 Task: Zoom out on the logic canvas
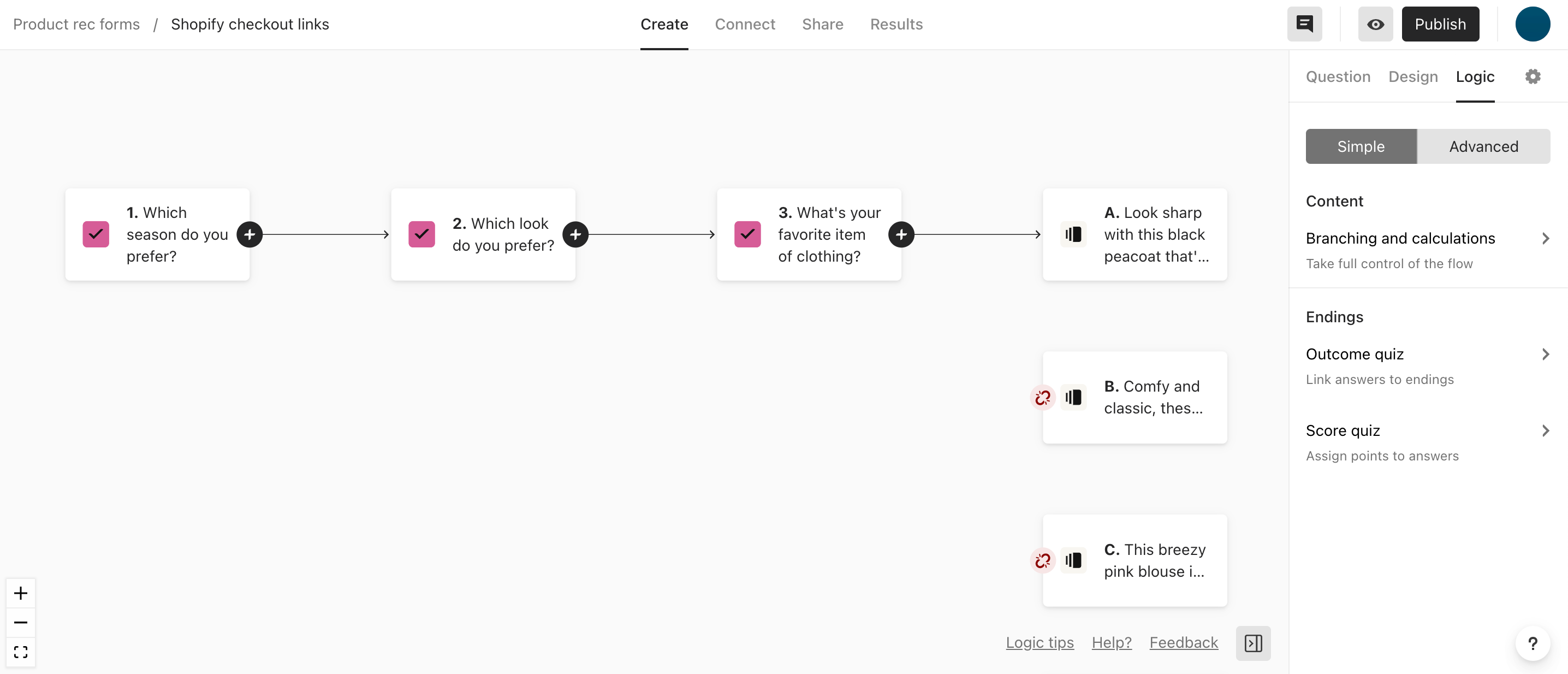[21, 622]
